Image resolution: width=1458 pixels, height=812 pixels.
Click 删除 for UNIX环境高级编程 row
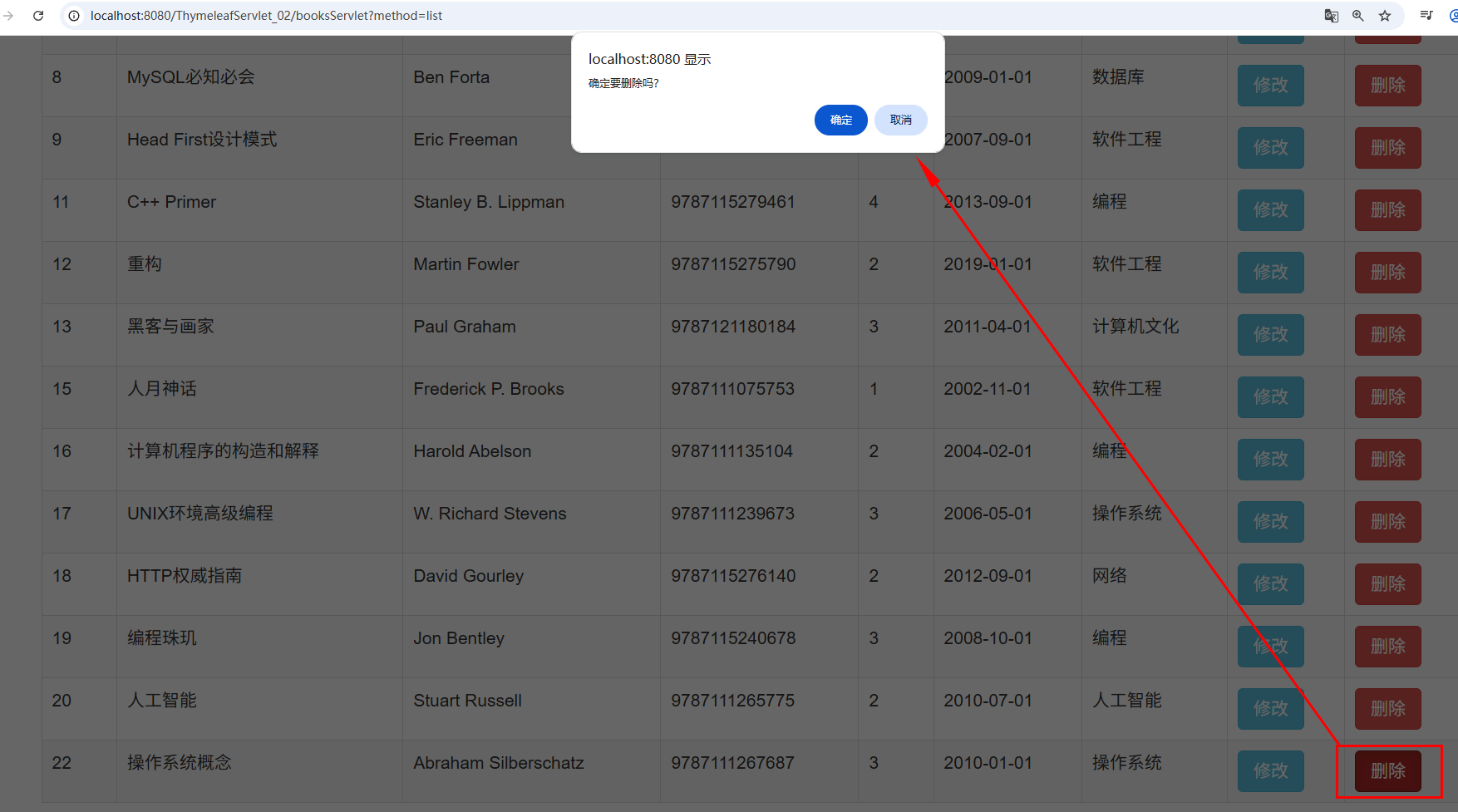click(1388, 522)
